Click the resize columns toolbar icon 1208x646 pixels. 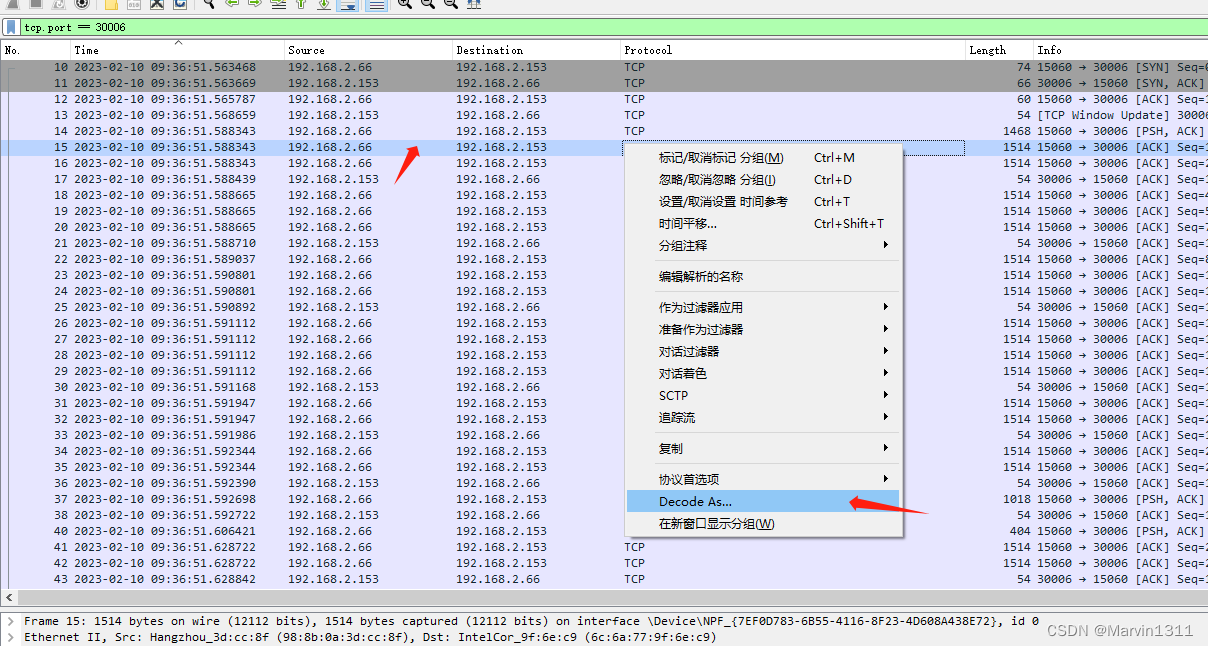pos(474,4)
